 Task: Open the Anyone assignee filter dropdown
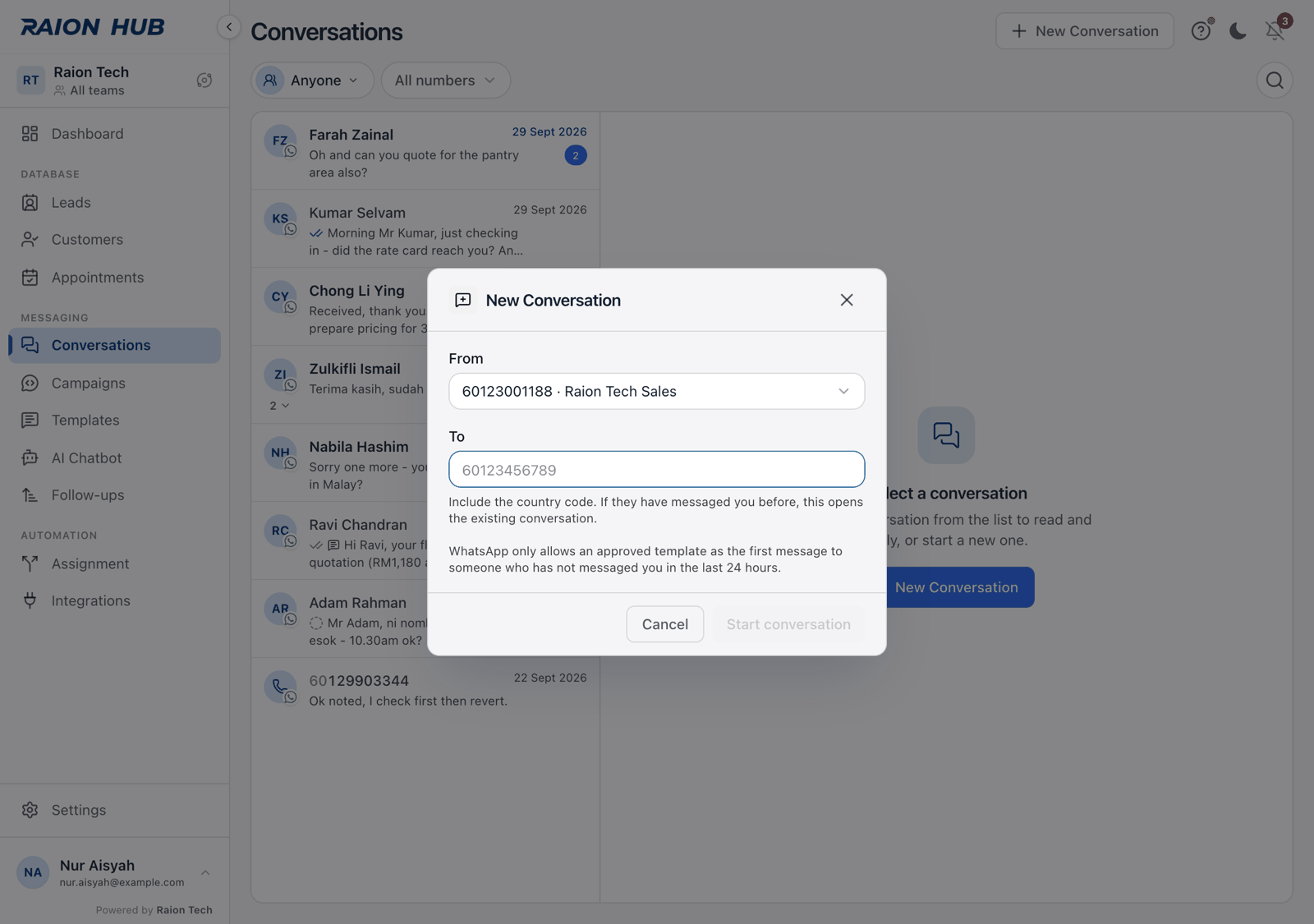pyautogui.click(x=313, y=80)
